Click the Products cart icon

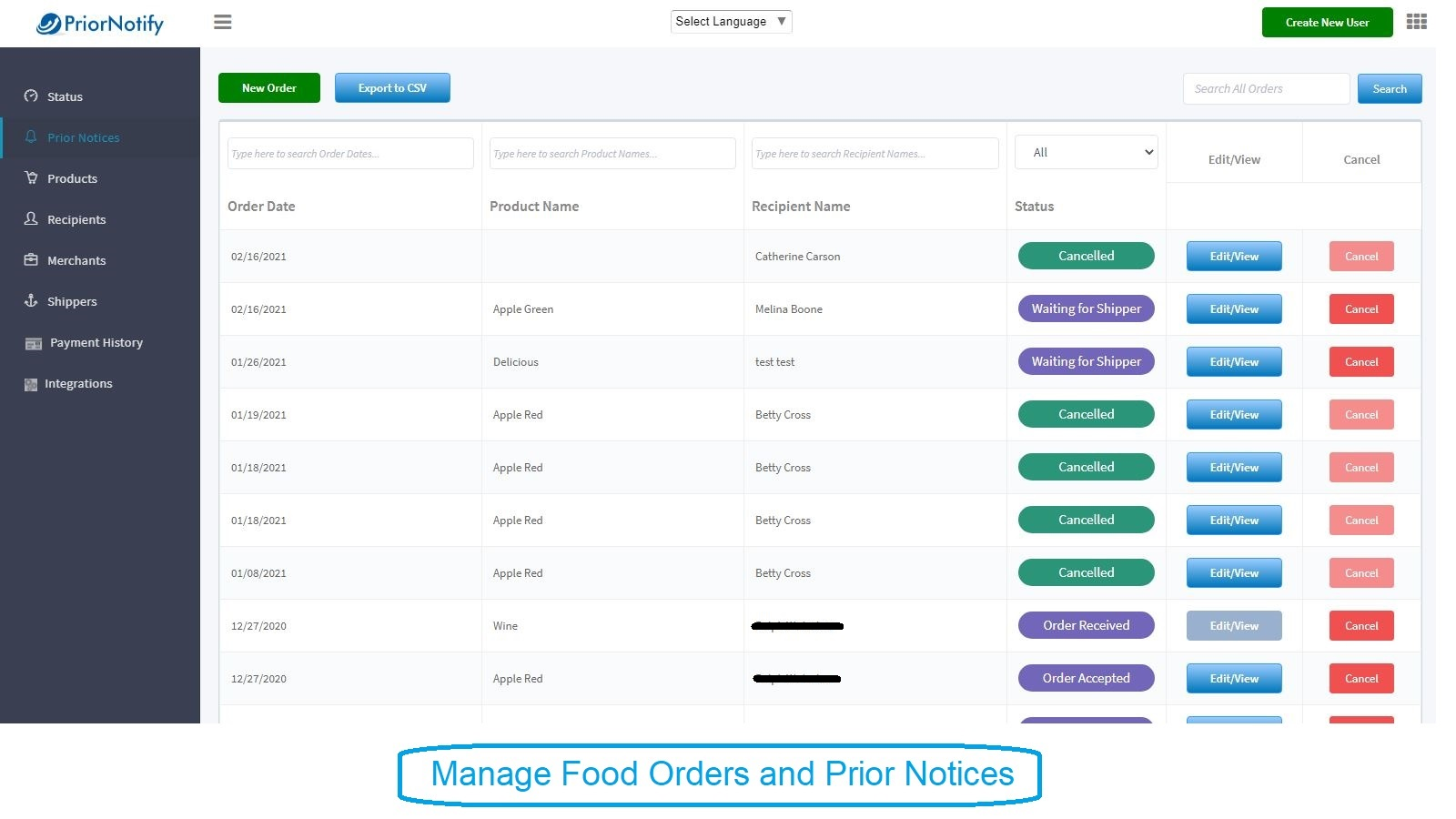tap(31, 177)
